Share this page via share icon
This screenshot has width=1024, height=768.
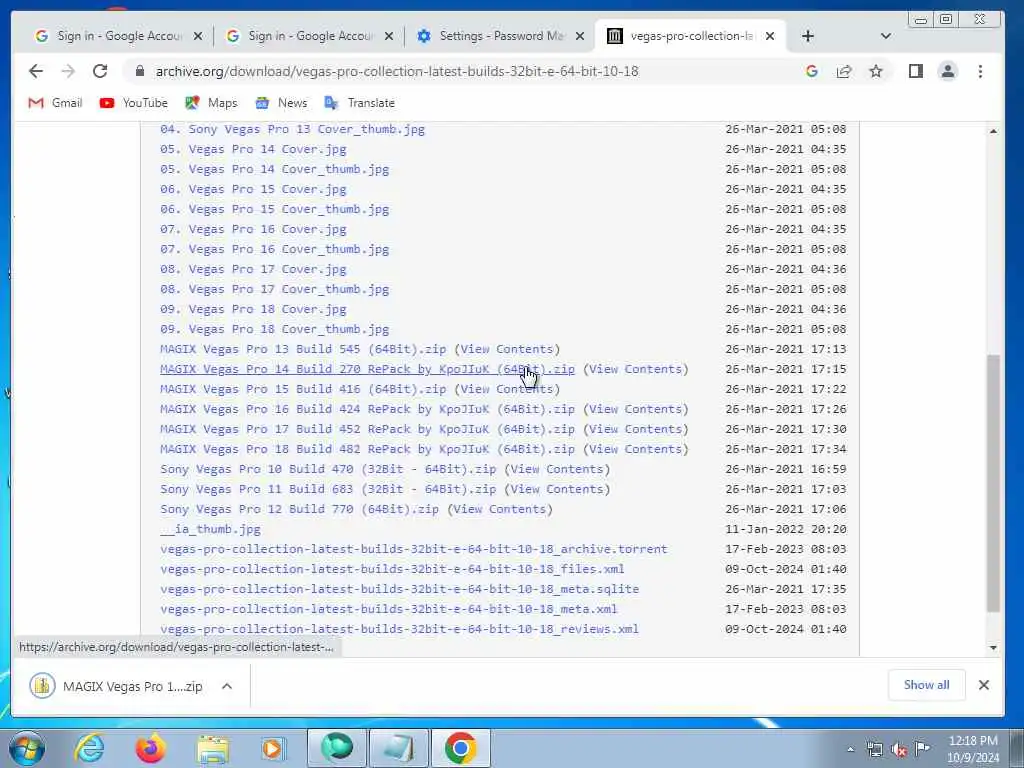(x=844, y=71)
